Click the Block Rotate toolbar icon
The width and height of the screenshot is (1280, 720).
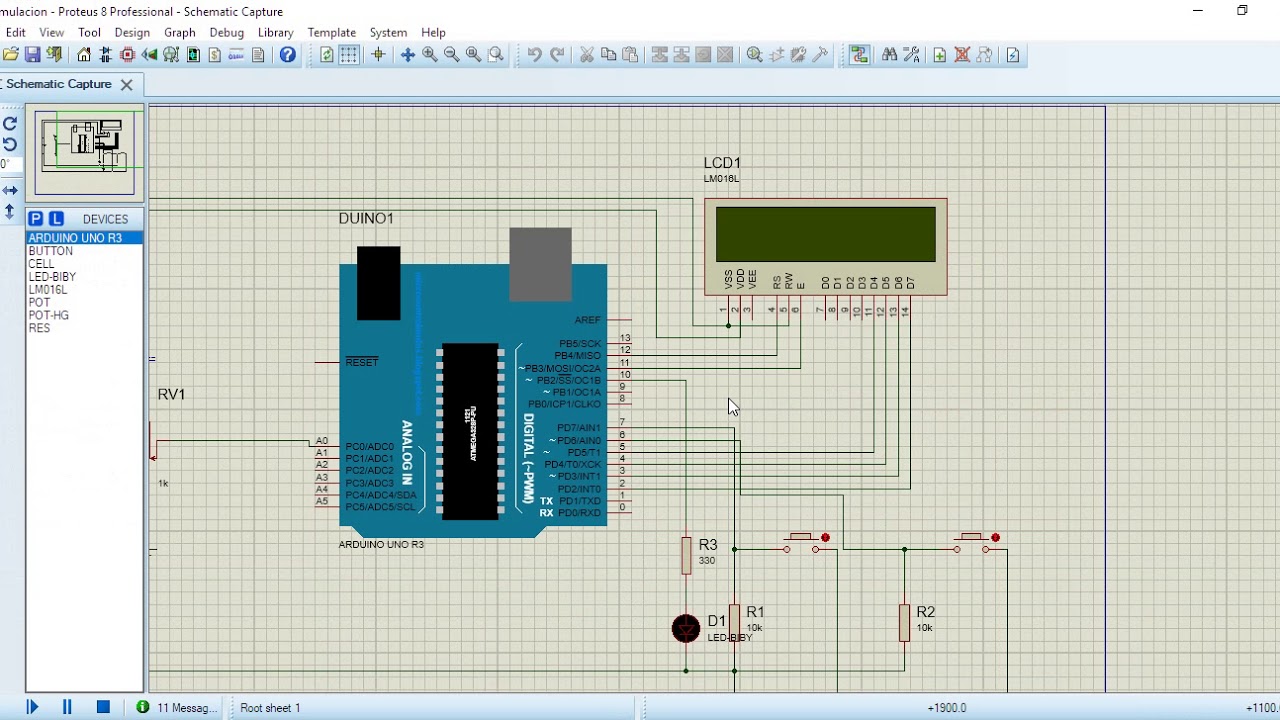[x=703, y=55]
